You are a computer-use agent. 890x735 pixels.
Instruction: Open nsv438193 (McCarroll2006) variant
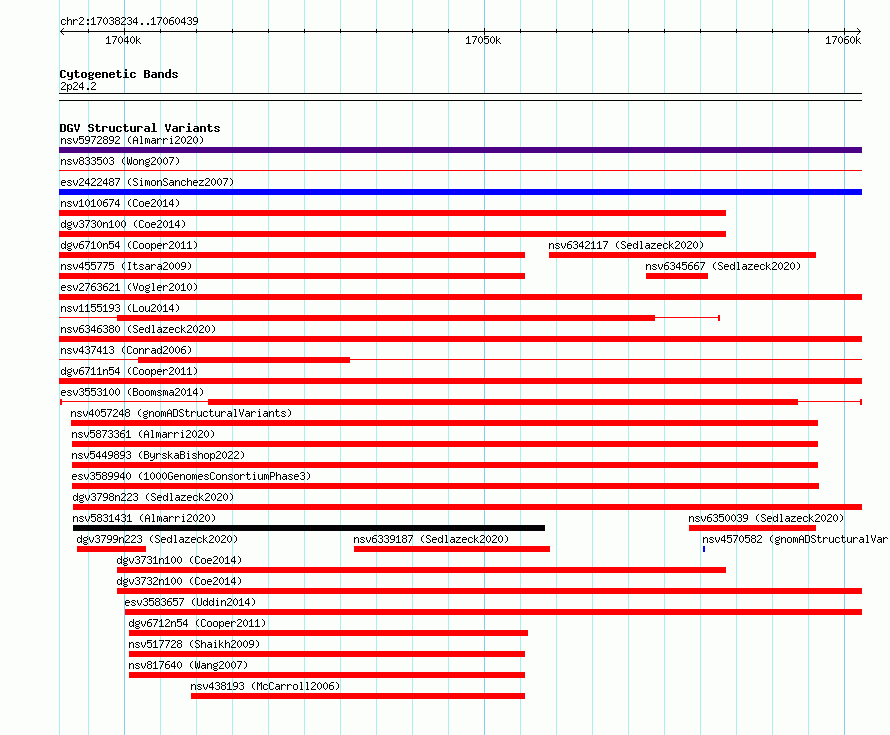pos(265,686)
